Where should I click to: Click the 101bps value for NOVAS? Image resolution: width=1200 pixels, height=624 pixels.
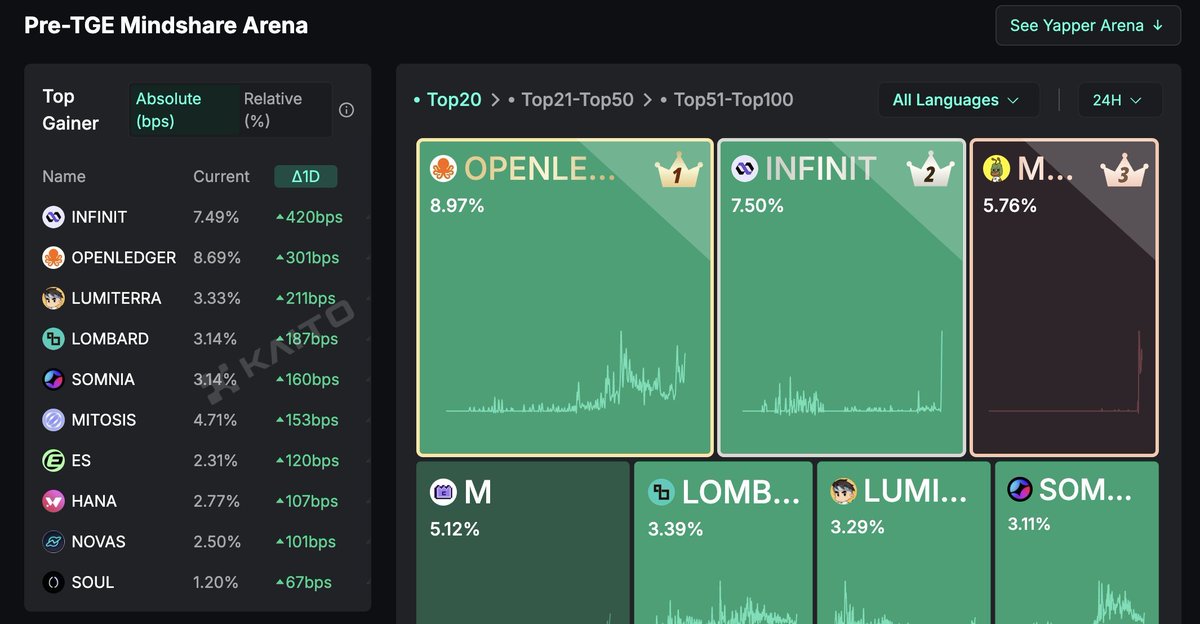coord(305,542)
